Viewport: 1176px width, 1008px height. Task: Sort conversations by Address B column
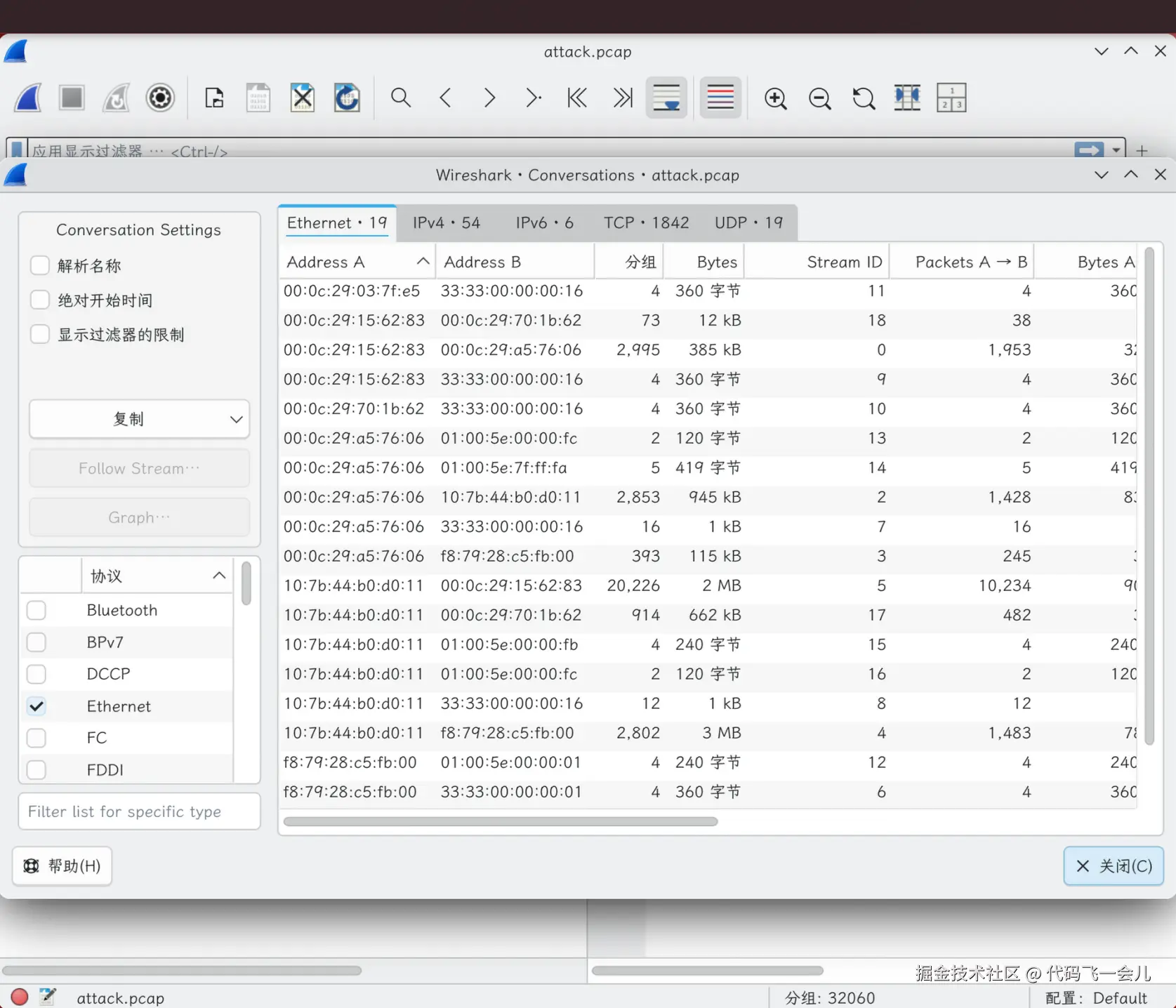(515, 262)
